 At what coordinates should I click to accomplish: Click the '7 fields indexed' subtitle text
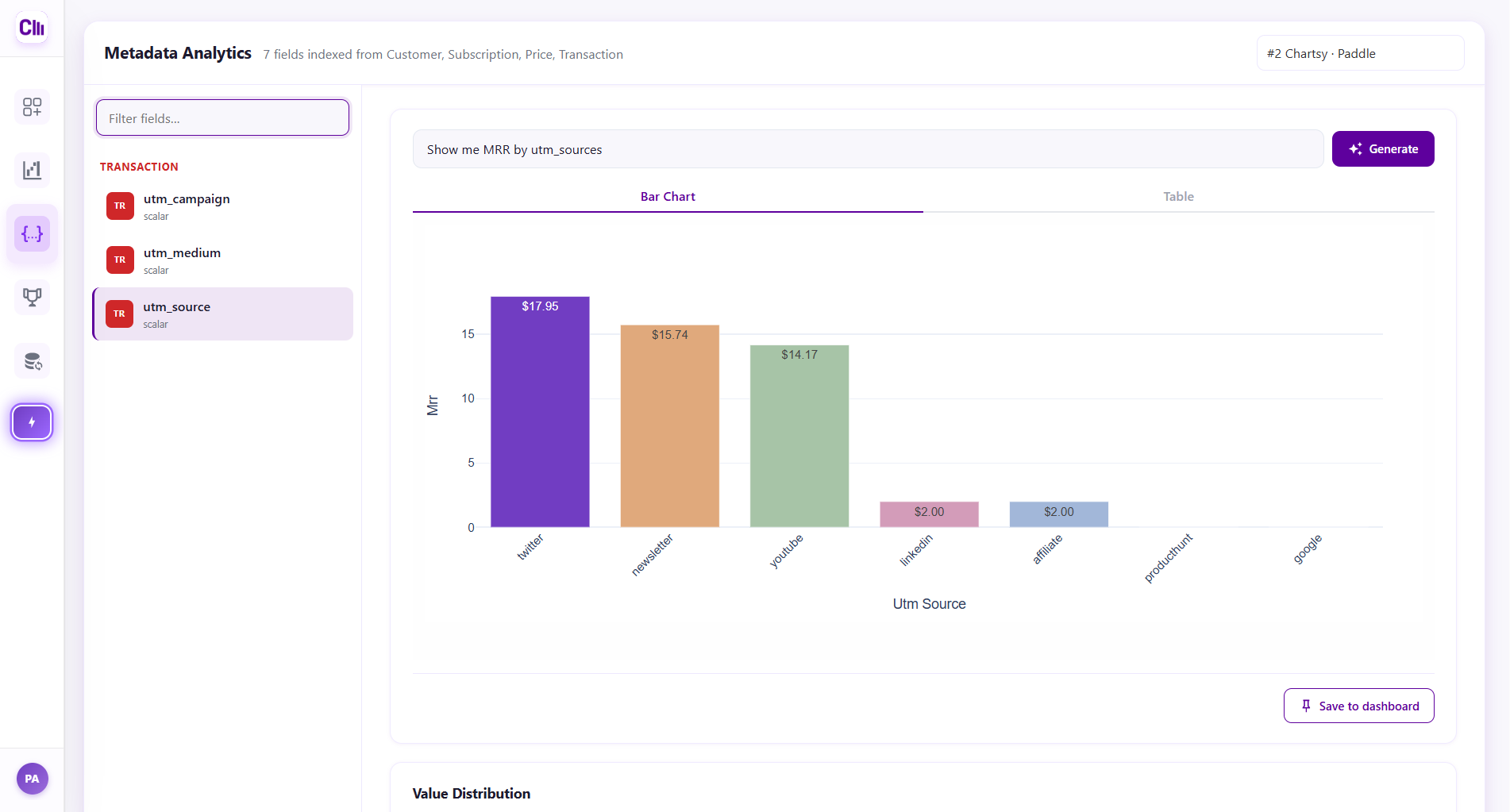(x=443, y=55)
